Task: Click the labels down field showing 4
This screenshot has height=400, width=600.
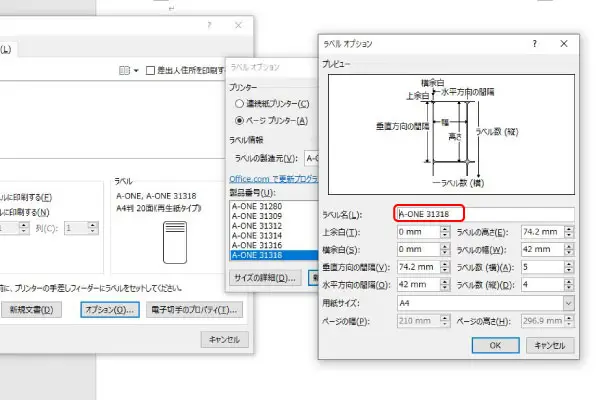Action: coord(543,285)
